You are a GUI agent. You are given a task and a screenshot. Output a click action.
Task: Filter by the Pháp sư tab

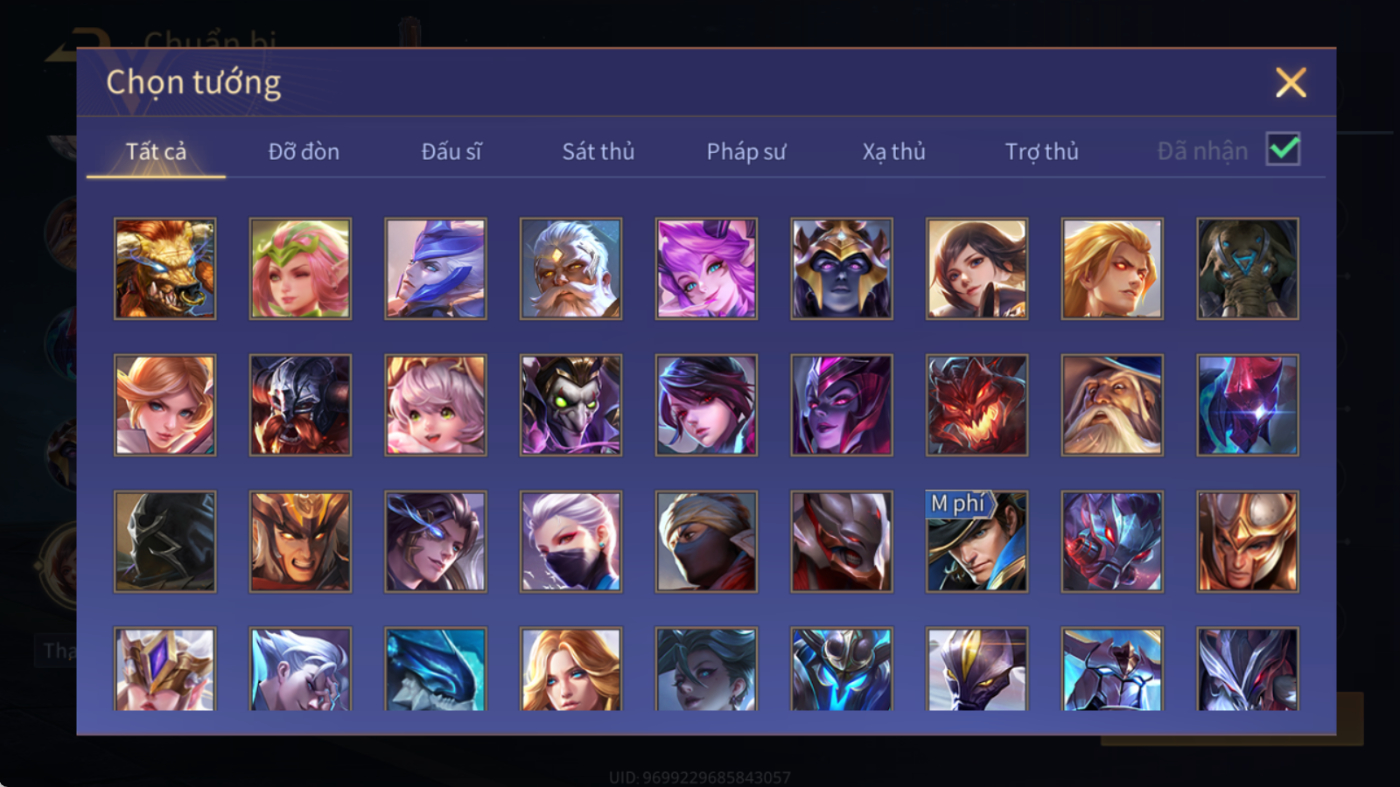pyautogui.click(x=746, y=152)
